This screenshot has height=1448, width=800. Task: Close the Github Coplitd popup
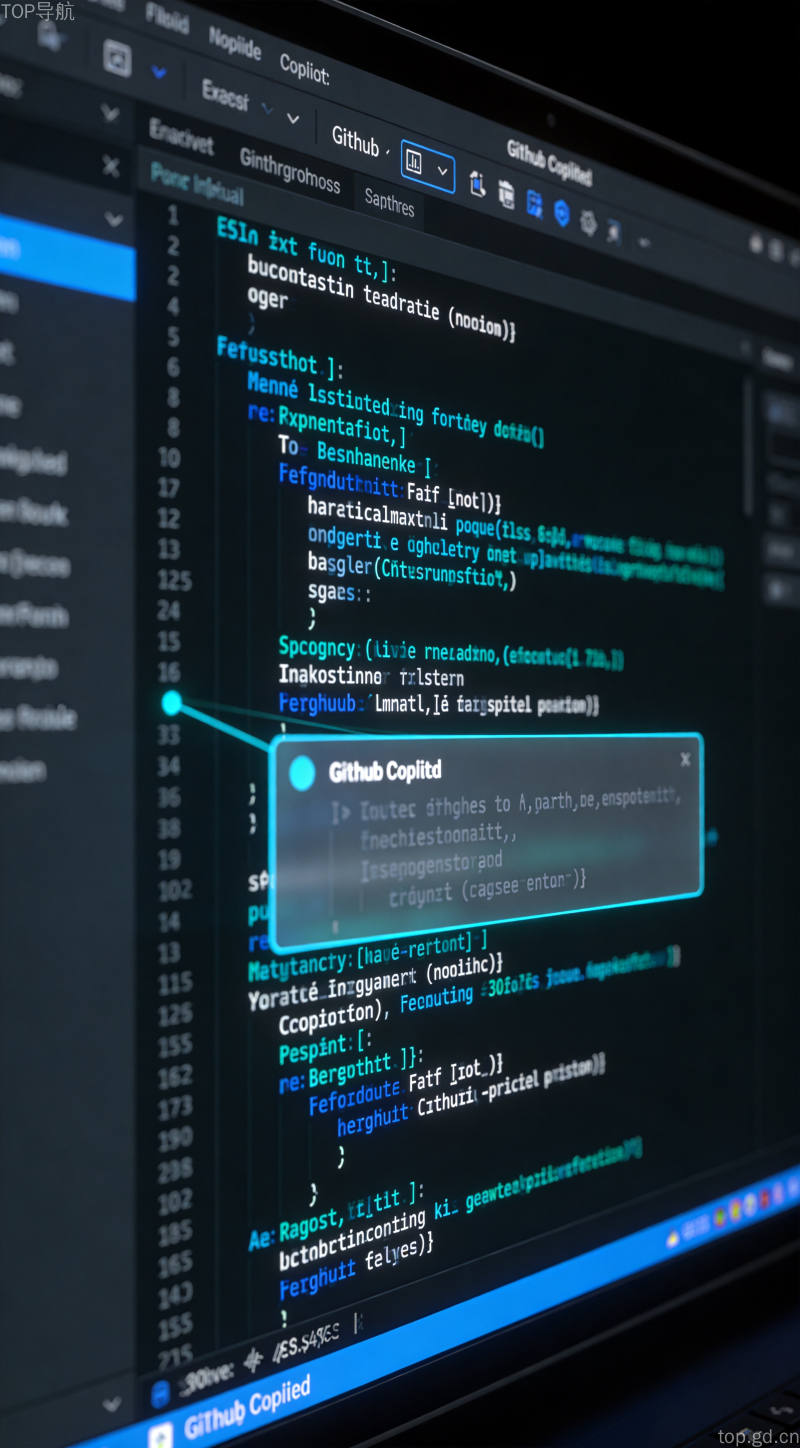pos(685,760)
